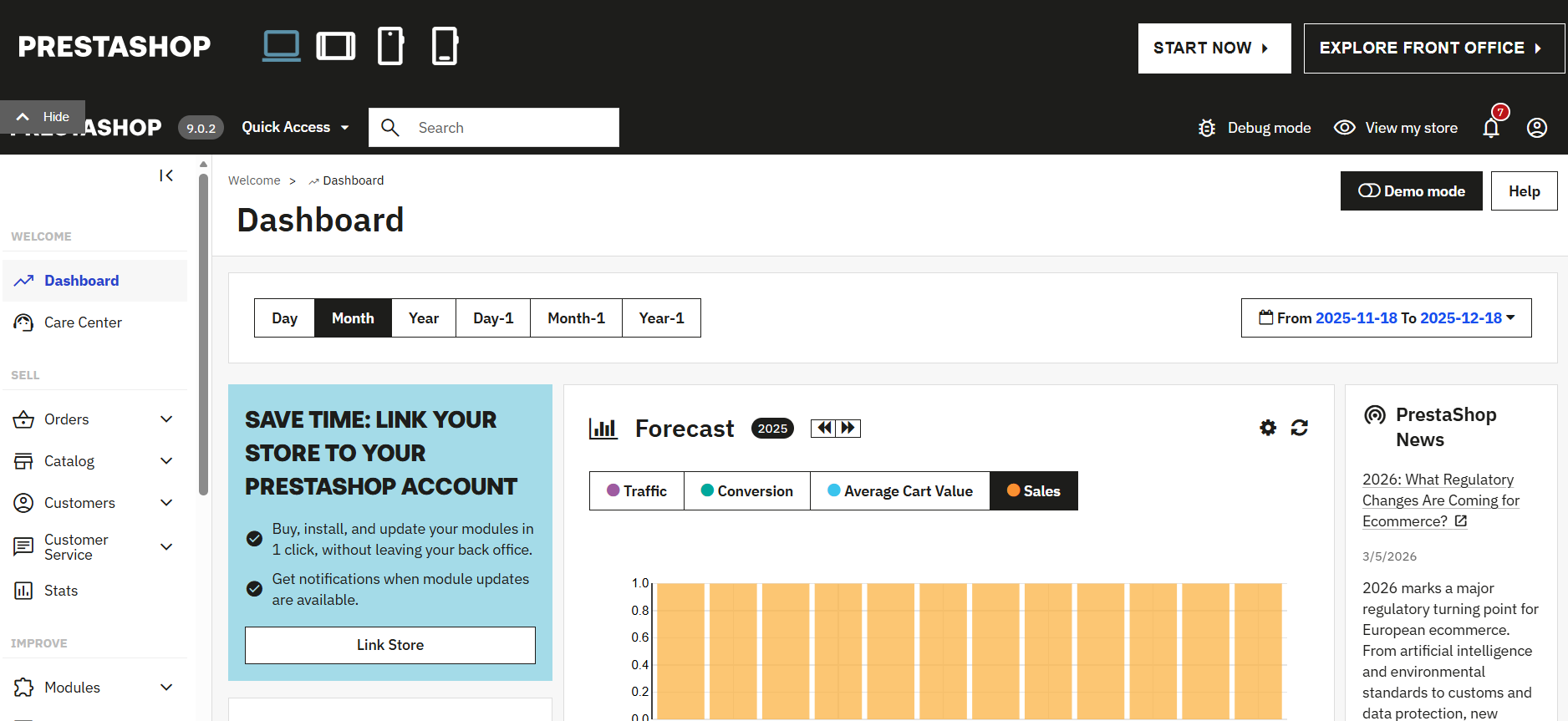The height and width of the screenshot is (721, 1568).
Task: Click the Care Center headset icon
Action: pyautogui.click(x=23, y=322)
